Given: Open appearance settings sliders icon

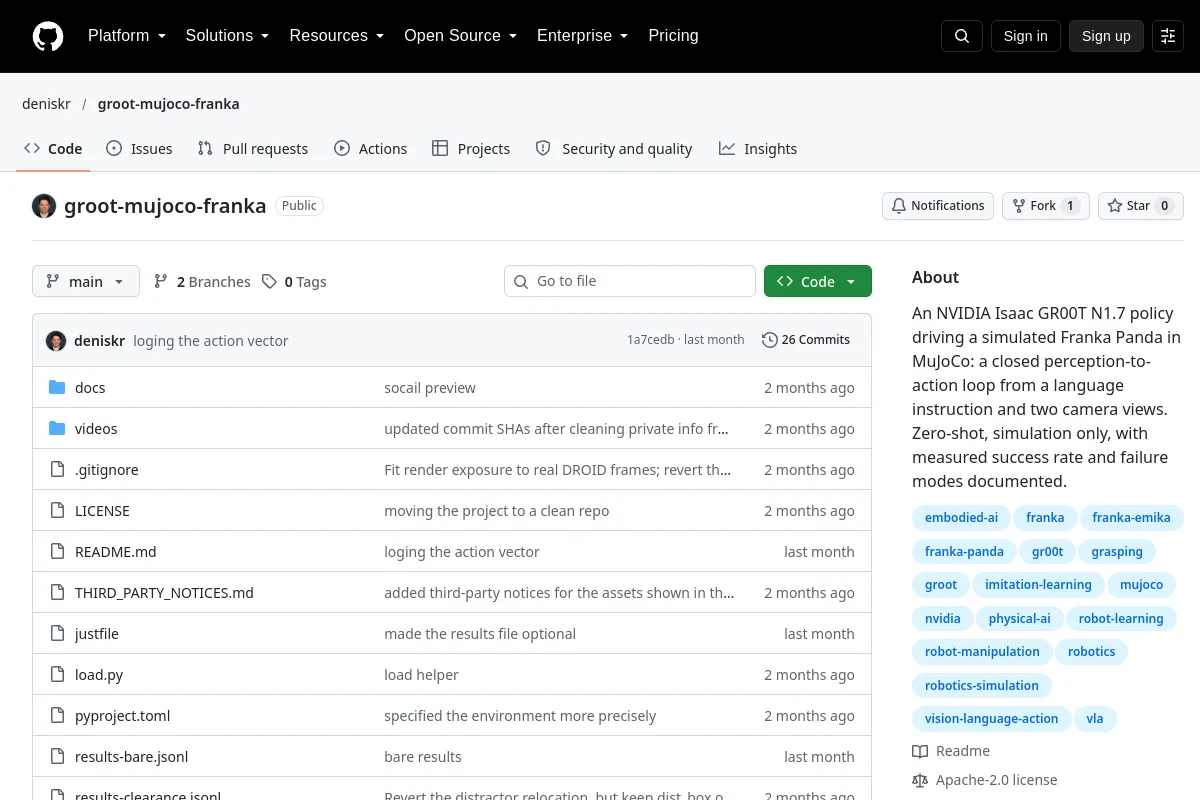Looking at the screenshot, I should pyautogui.click(x=1168, y=36).
